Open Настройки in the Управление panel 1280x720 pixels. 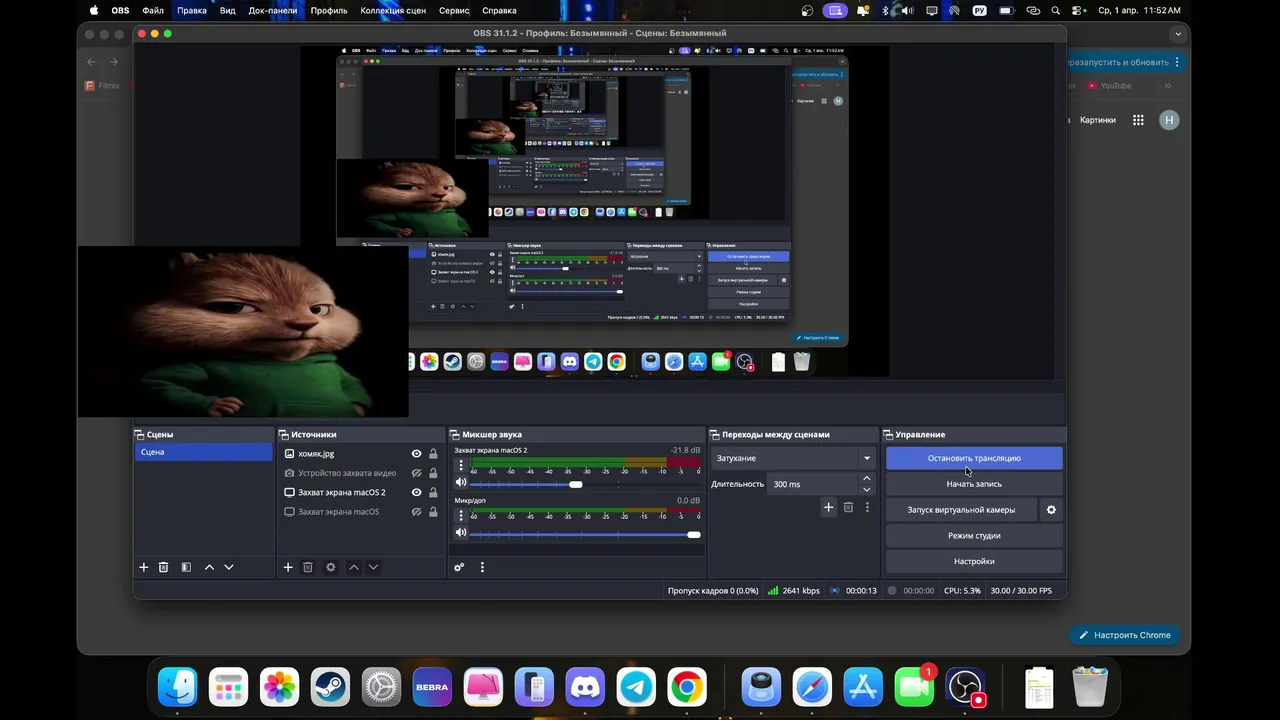(x=974, y=562)
